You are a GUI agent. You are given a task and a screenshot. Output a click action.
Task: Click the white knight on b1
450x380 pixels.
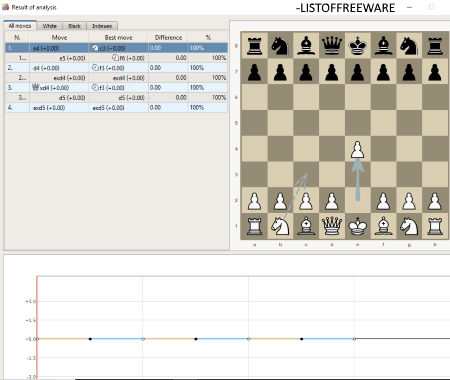(280, 226)
